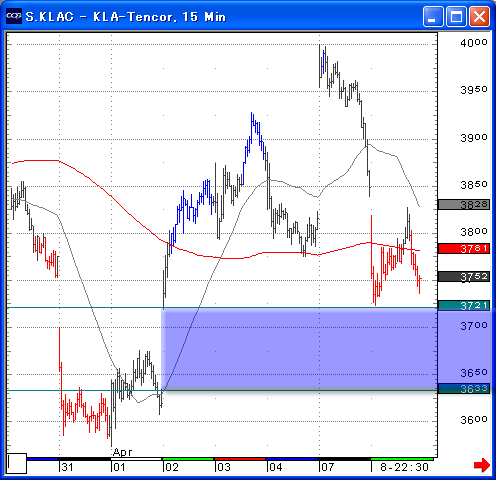The width and height of the screenshot is (496, 480).
Task: Click the 3850 price scale value
Action: 474,184
